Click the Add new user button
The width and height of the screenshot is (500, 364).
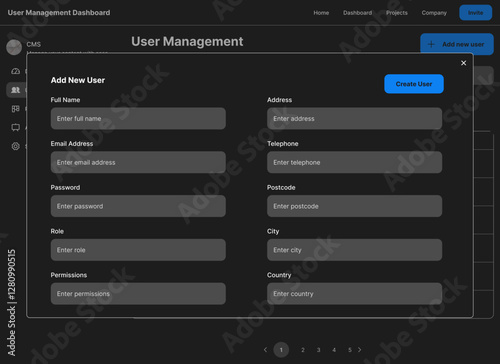coord(457,44)
